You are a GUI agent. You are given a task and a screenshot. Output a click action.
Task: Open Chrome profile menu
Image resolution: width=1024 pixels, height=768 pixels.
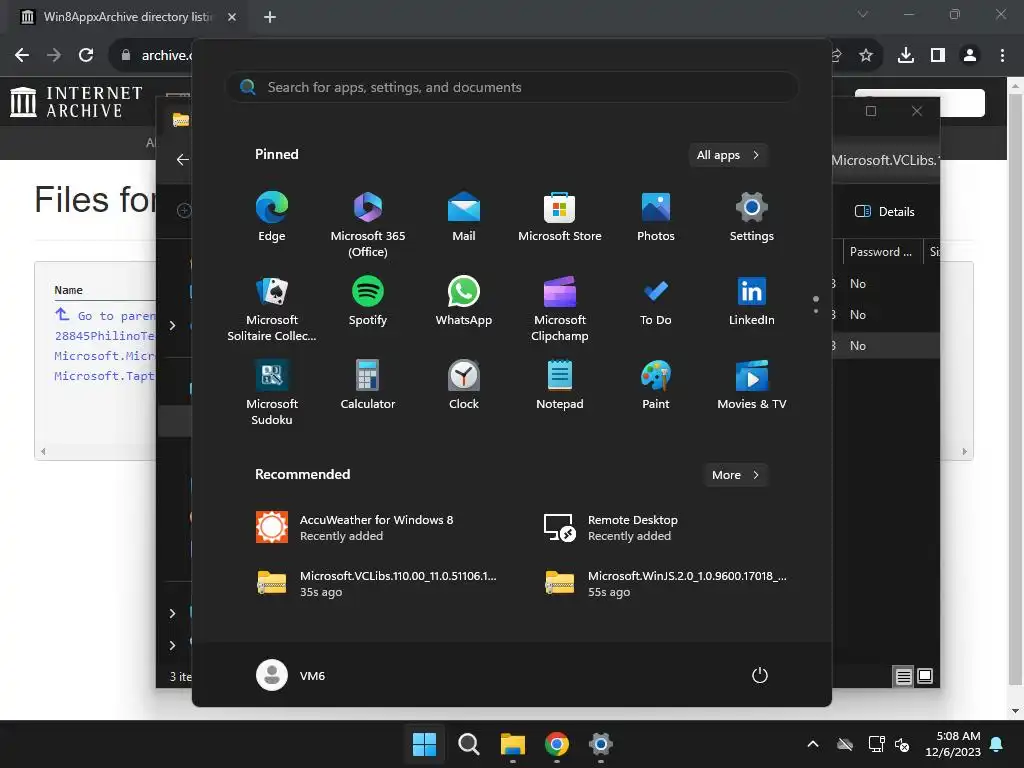(970, 56)
